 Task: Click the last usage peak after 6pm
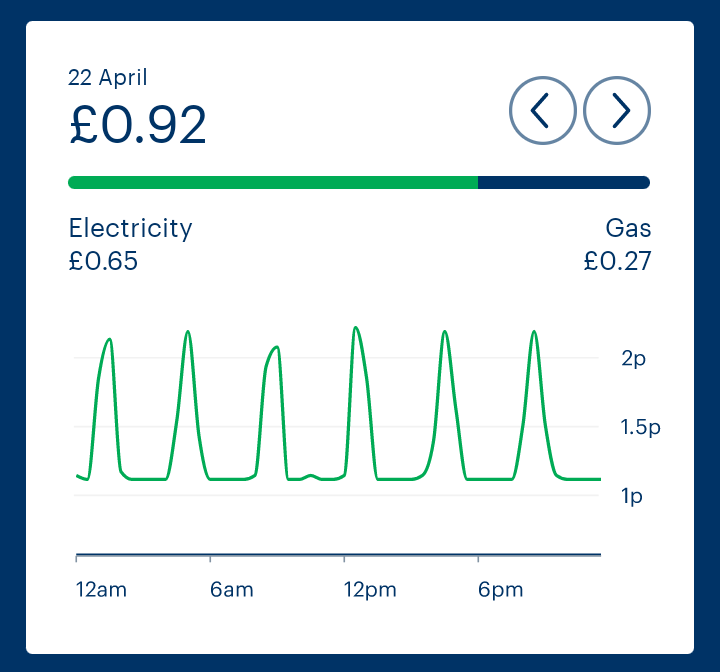click(534, 332)
